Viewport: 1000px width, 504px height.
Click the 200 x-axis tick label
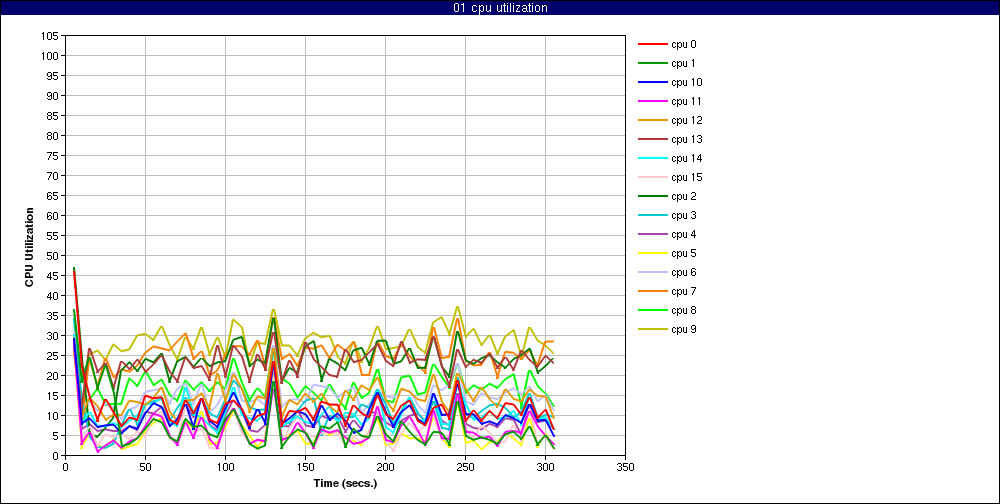coord(385,468)
